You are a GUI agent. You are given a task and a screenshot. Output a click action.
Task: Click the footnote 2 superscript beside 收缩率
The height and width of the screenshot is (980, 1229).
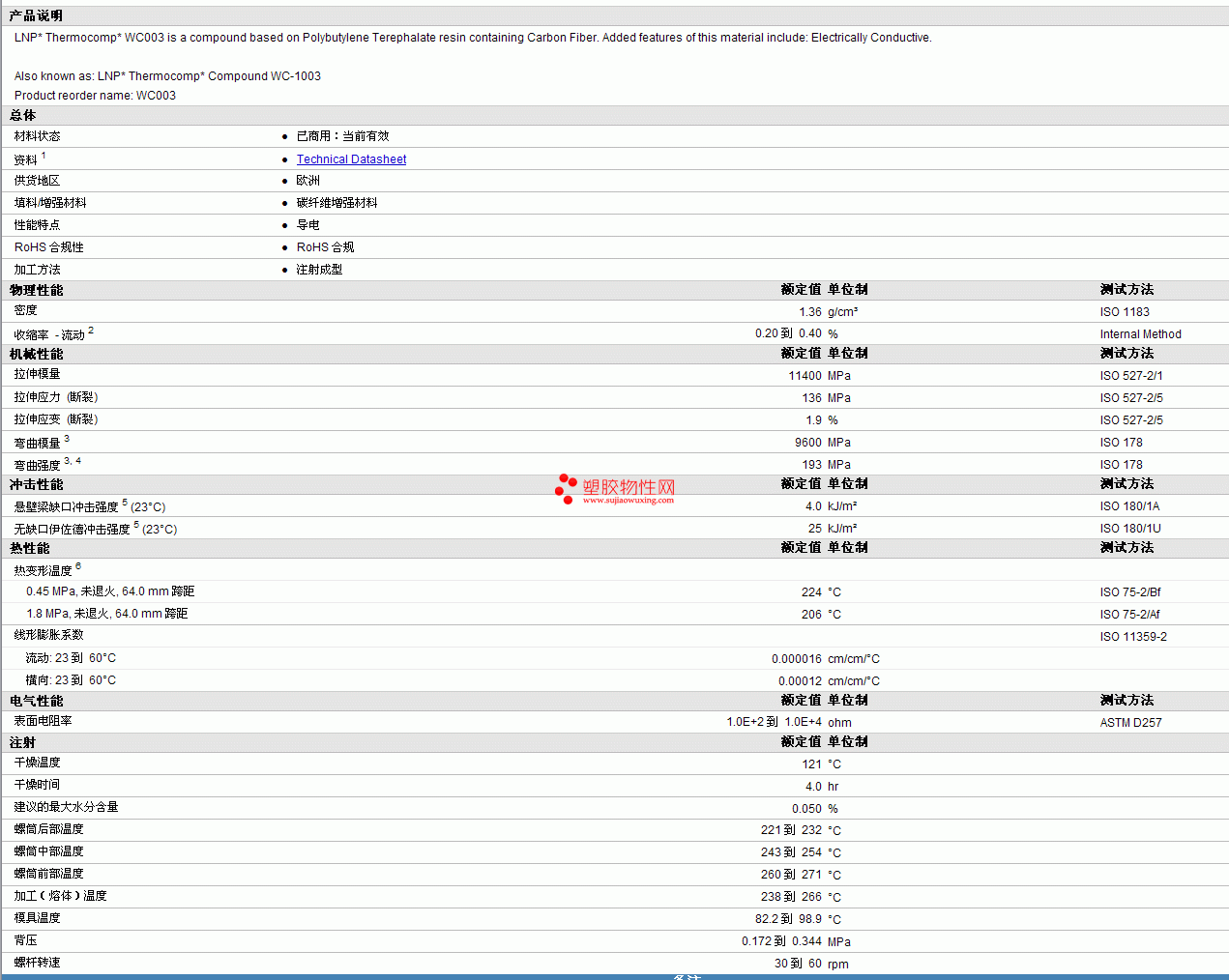click(91, 331)
